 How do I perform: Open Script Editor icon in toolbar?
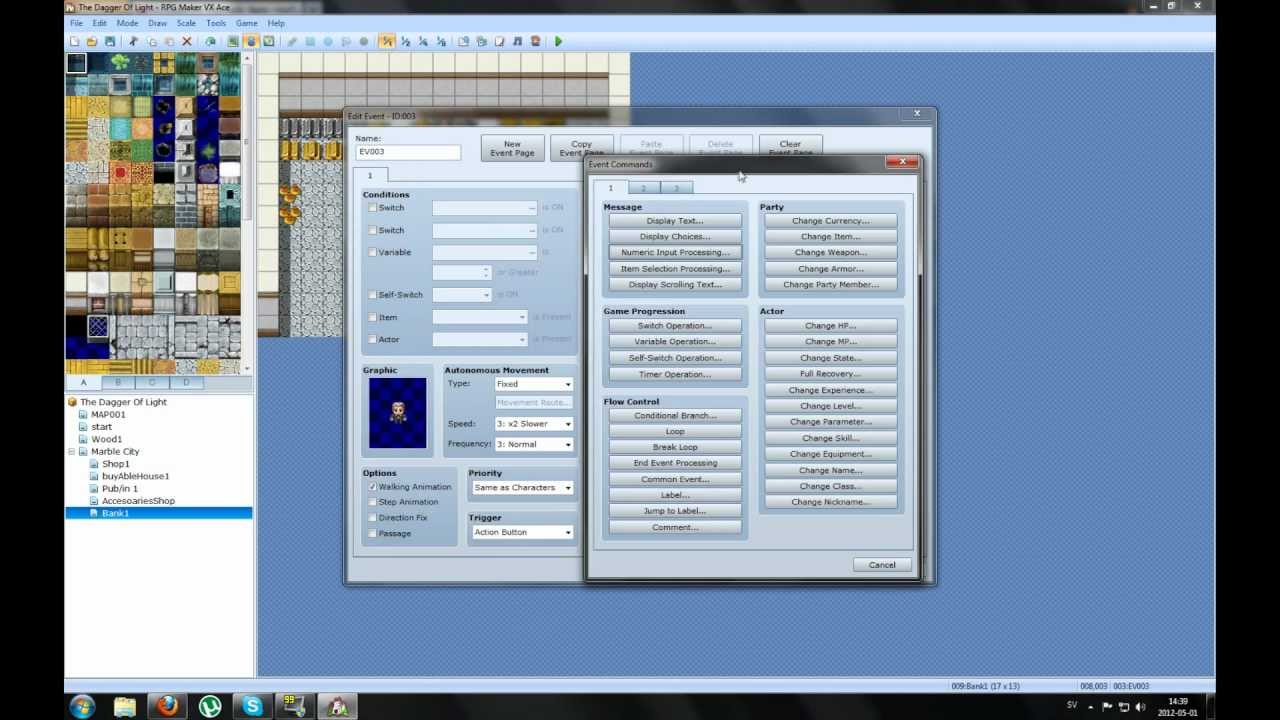(x=499, y=41)
